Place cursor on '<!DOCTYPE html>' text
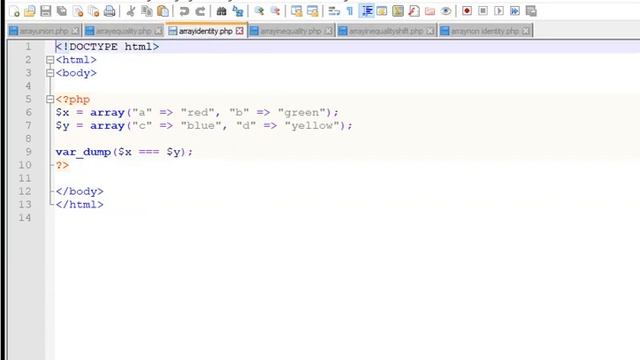Viewport: 640px width, 360px height. pyautogui.click(x=107, y=47)
